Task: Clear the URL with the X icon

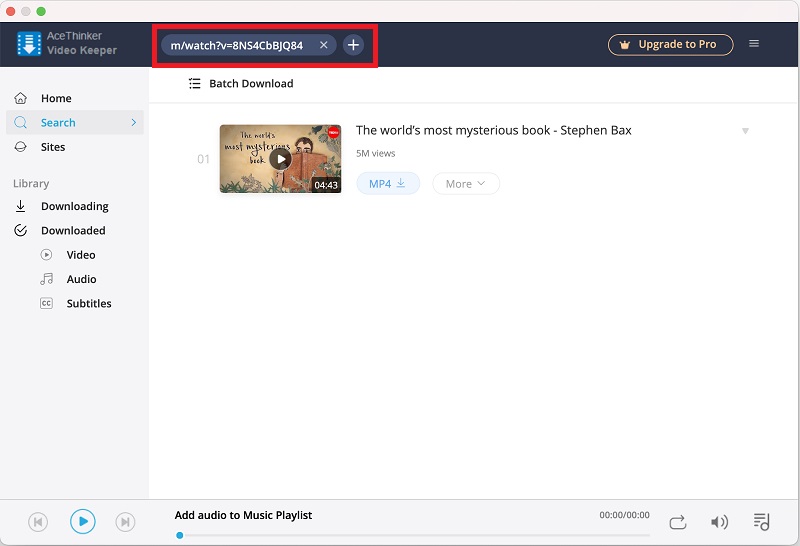Action: click(323, 45)
